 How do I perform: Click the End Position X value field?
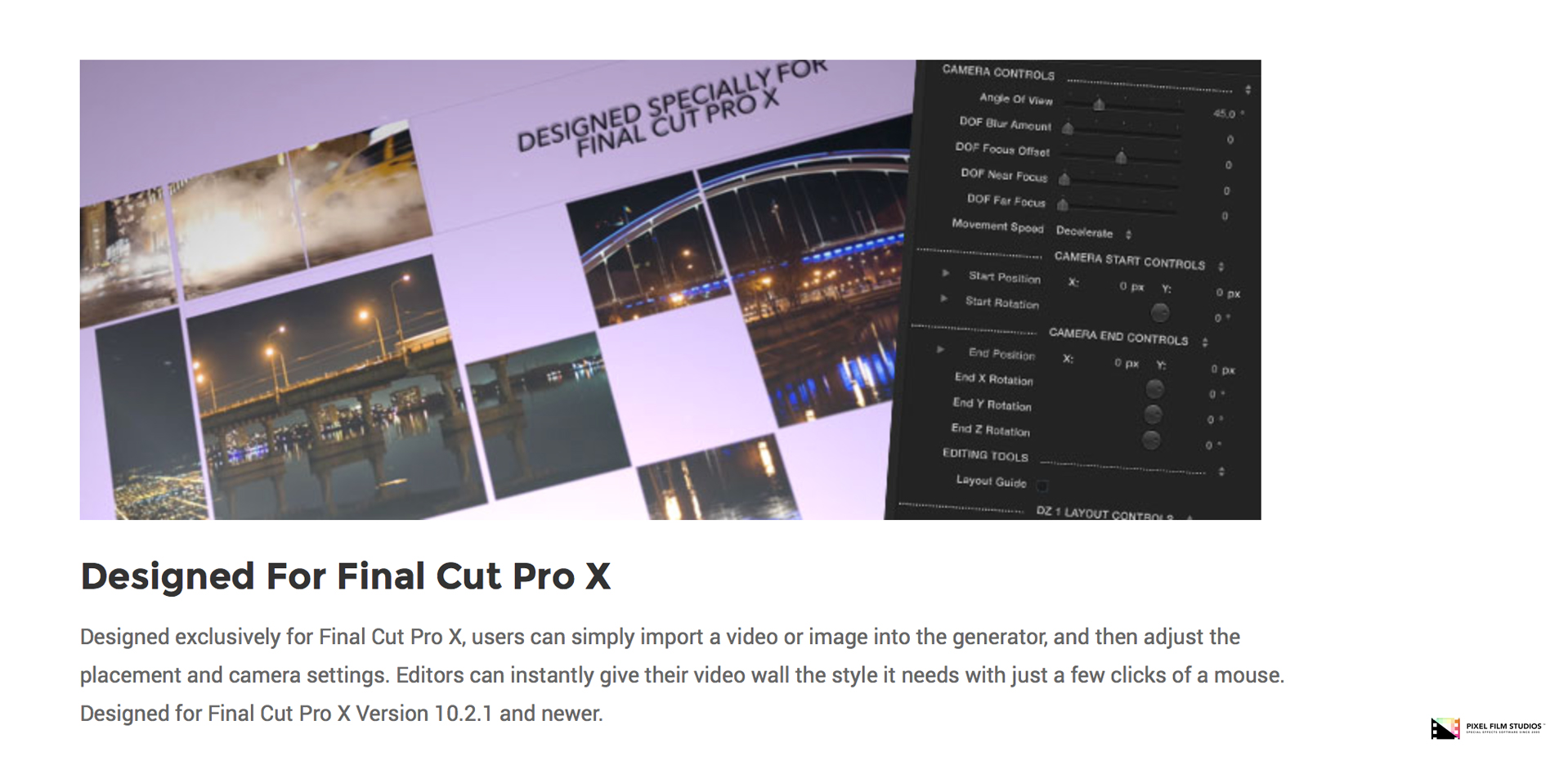pyautogui.click(x=1127, y=363)
